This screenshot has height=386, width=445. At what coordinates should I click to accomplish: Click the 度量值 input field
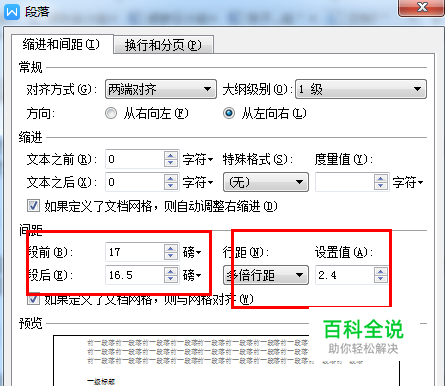[x=345, y=182]
